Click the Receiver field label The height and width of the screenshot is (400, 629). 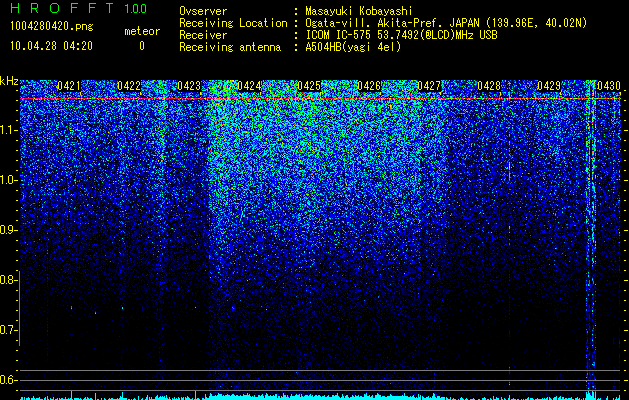[203, 35]
